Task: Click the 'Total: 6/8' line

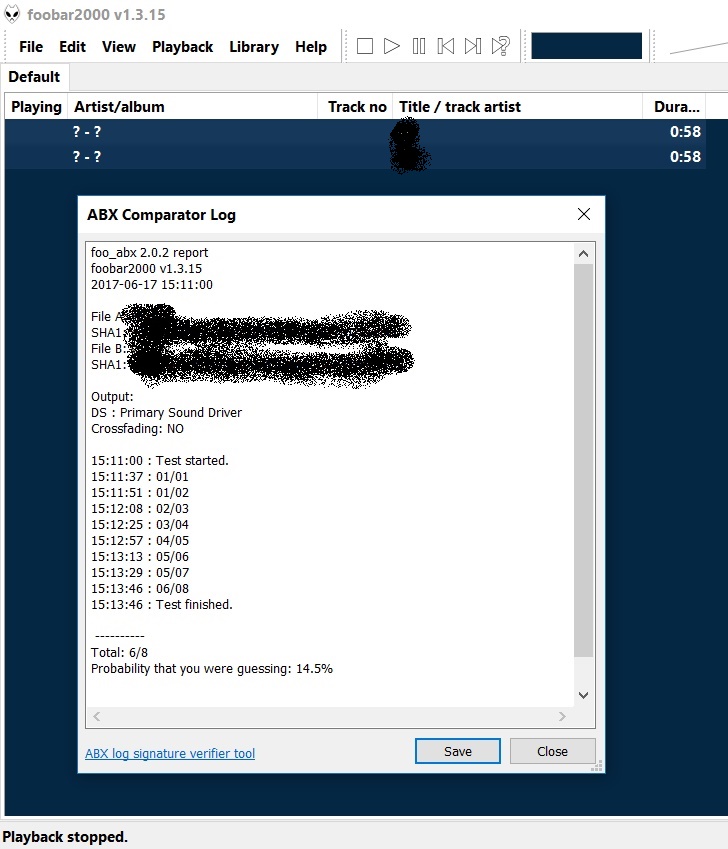Action: (x=119, y=652)
